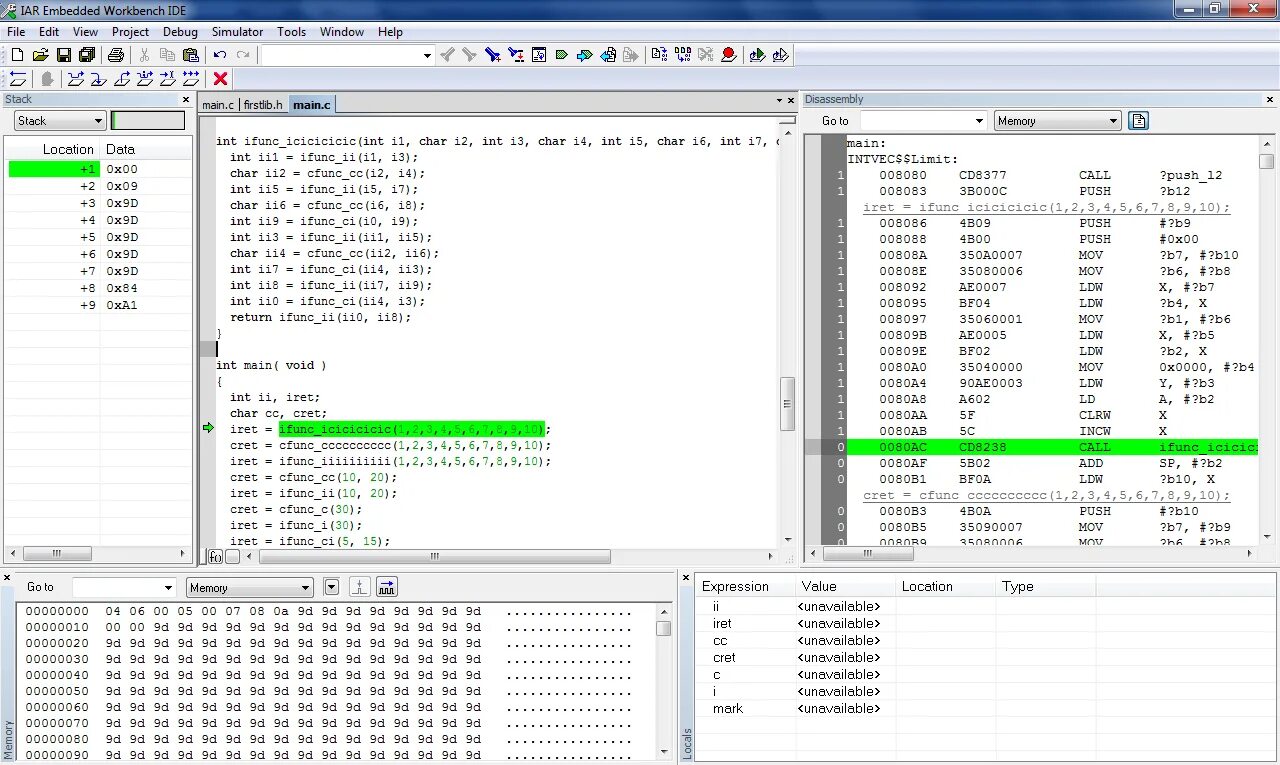Open the Simulator menu

[x=237, y=32]
